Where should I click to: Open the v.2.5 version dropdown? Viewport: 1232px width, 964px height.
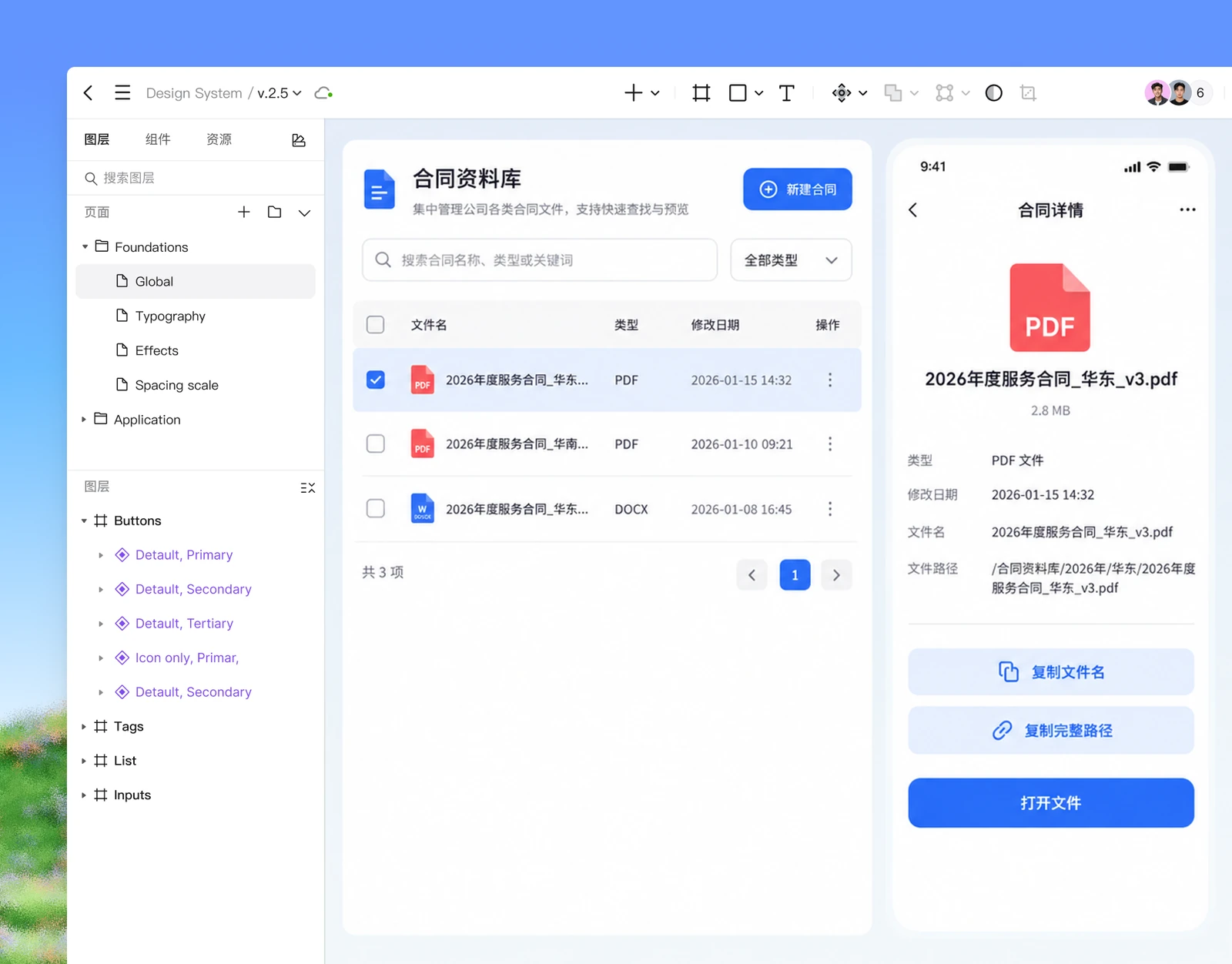[280, 93]
